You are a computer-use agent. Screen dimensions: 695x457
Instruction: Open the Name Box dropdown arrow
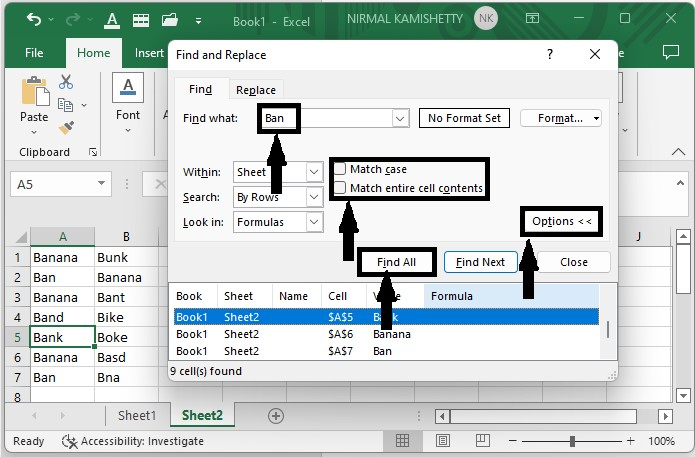102,184
